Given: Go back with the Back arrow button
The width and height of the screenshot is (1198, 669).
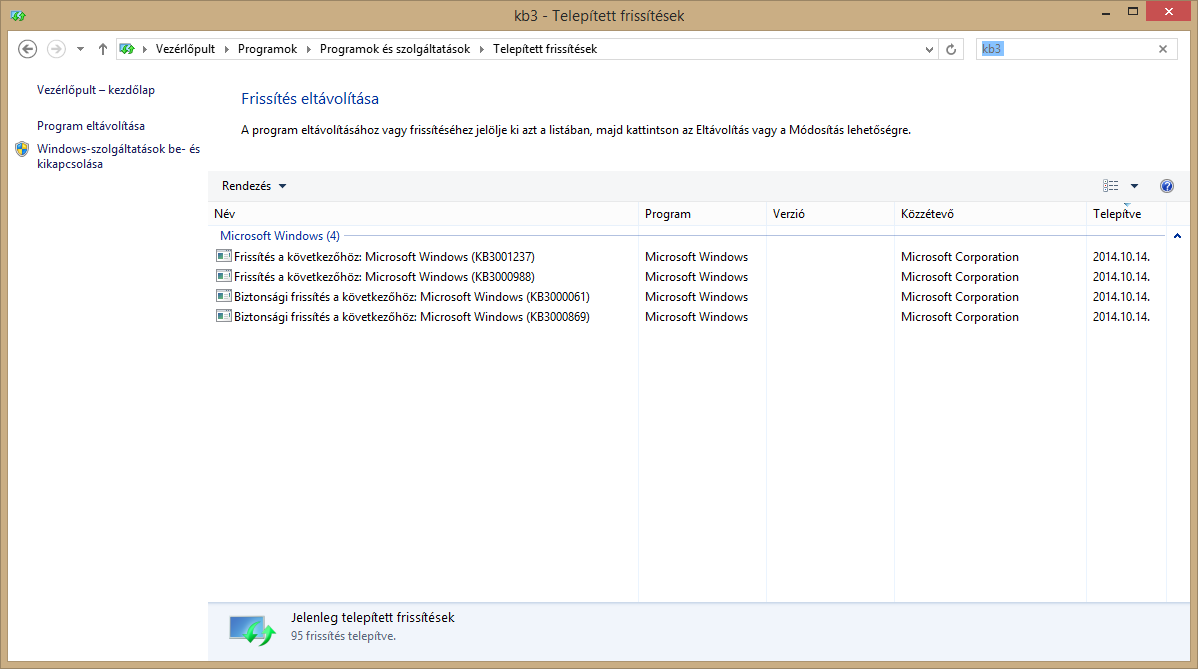Looking at the screenshot, I should (x=28, y=49).
